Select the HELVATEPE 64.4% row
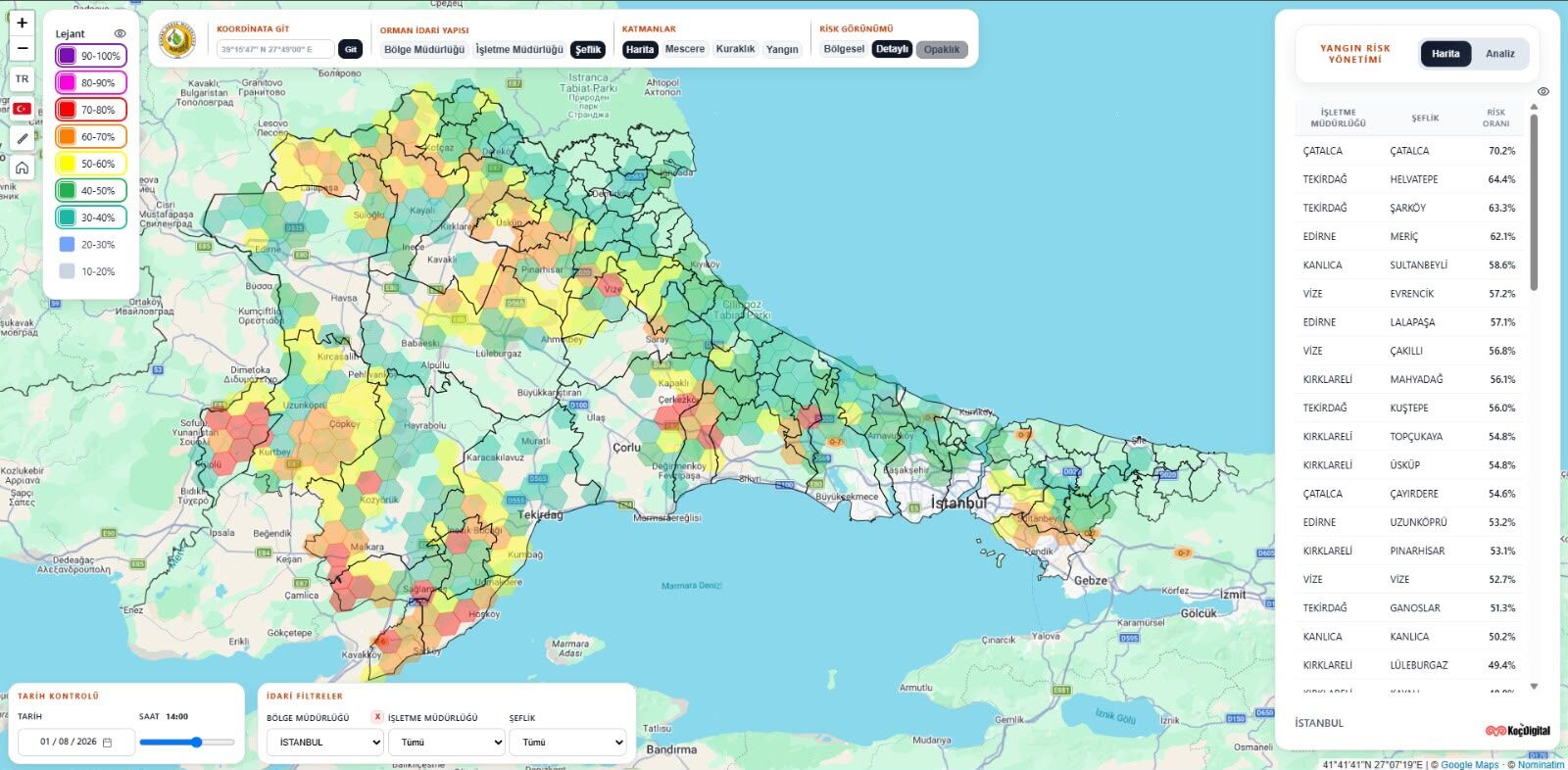Viewport: 1568px width, 770px height. [1409, 179]
